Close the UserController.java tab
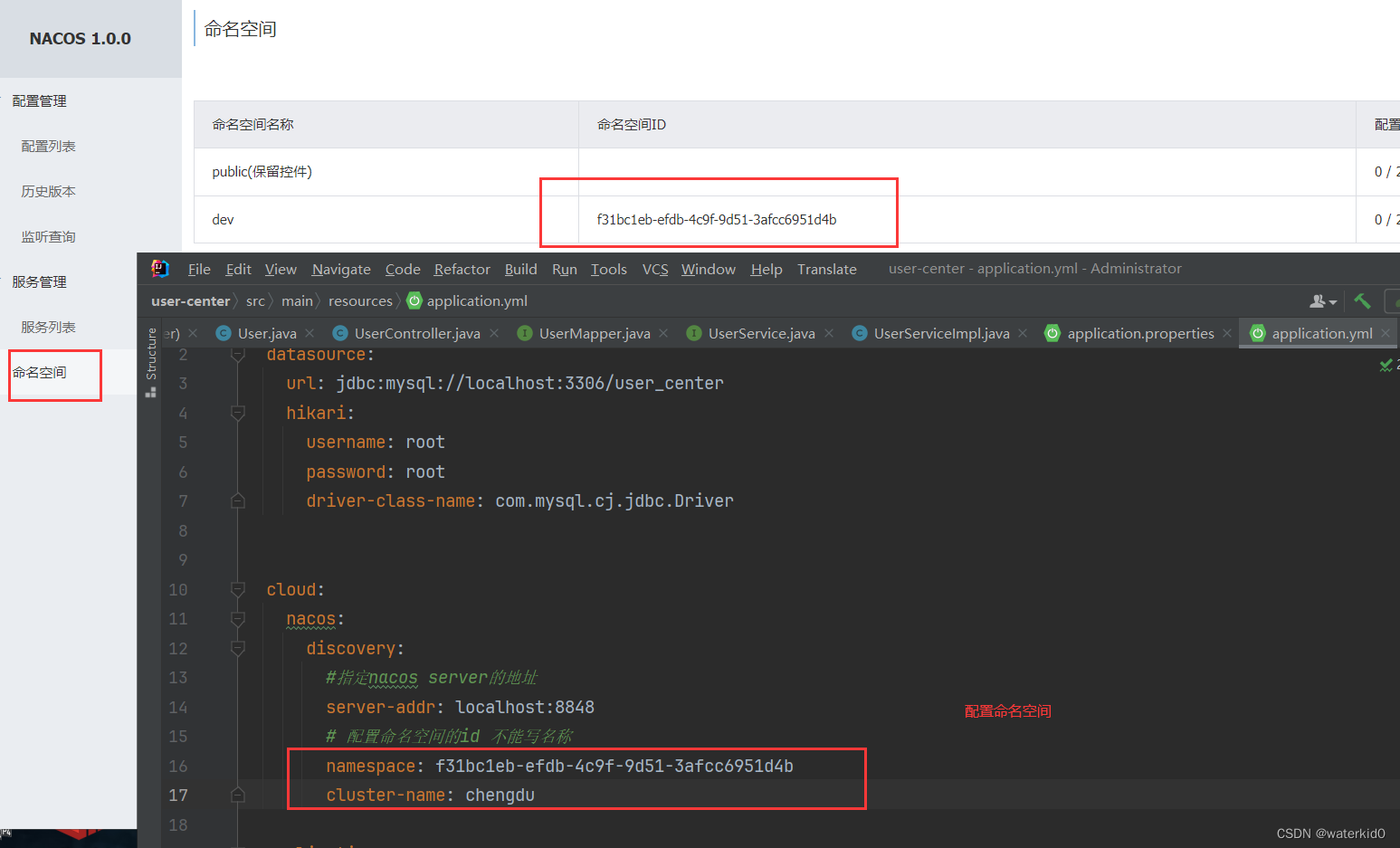The height and width of the screenshot is (848, 1400). click(x=494, y=333)
